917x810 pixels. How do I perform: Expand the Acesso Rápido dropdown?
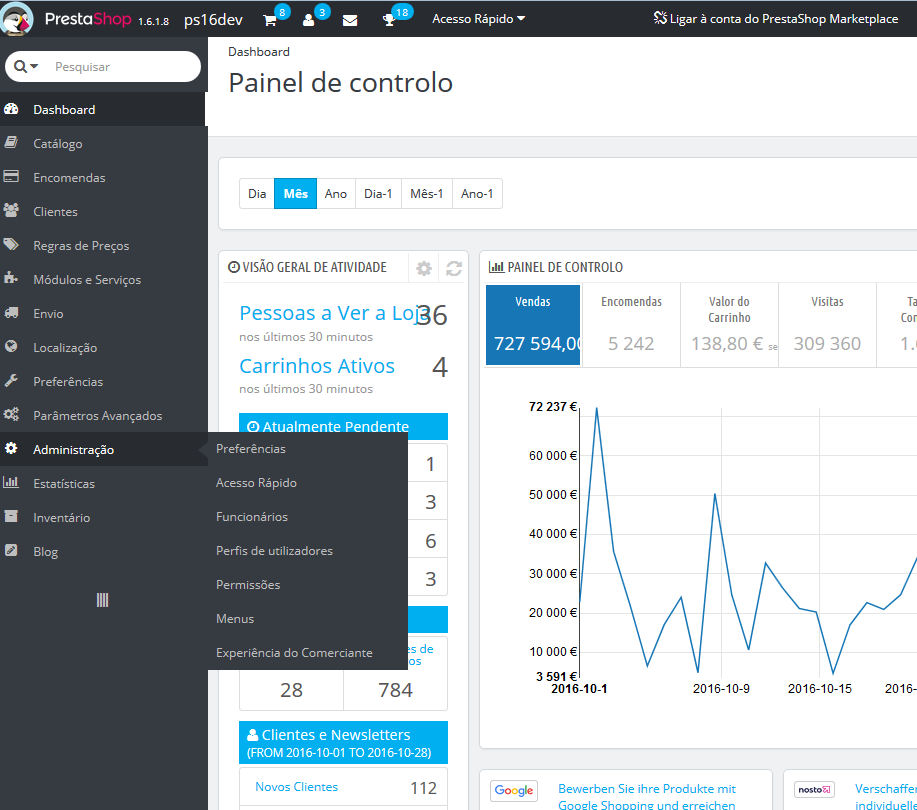tap(478, 19)
